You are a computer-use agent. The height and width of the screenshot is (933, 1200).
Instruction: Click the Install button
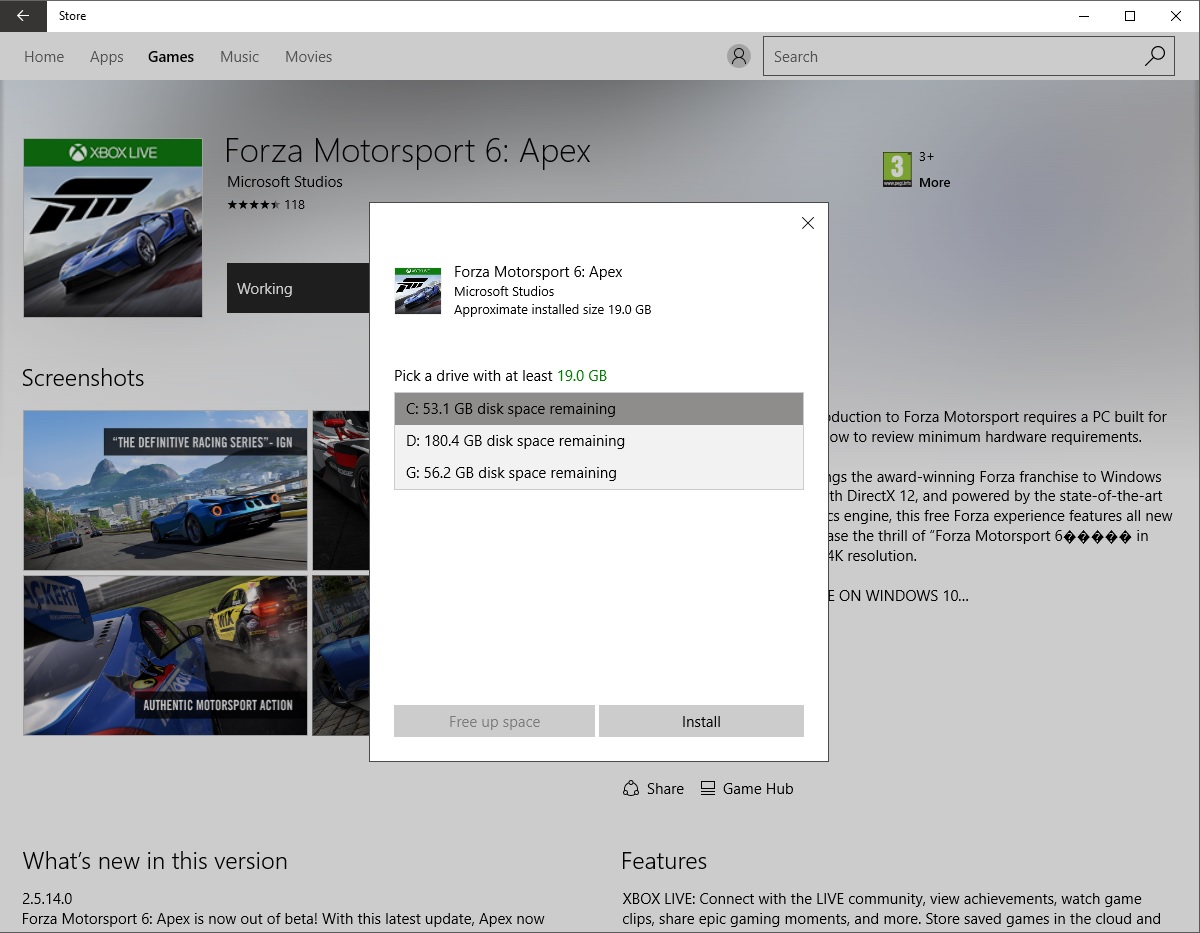[701, 721]
